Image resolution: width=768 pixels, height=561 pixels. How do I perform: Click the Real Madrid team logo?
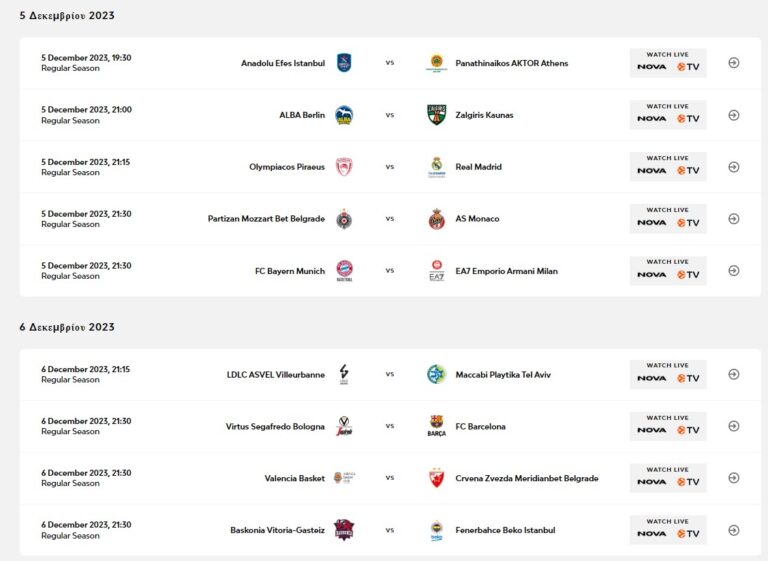click(436, 167)
